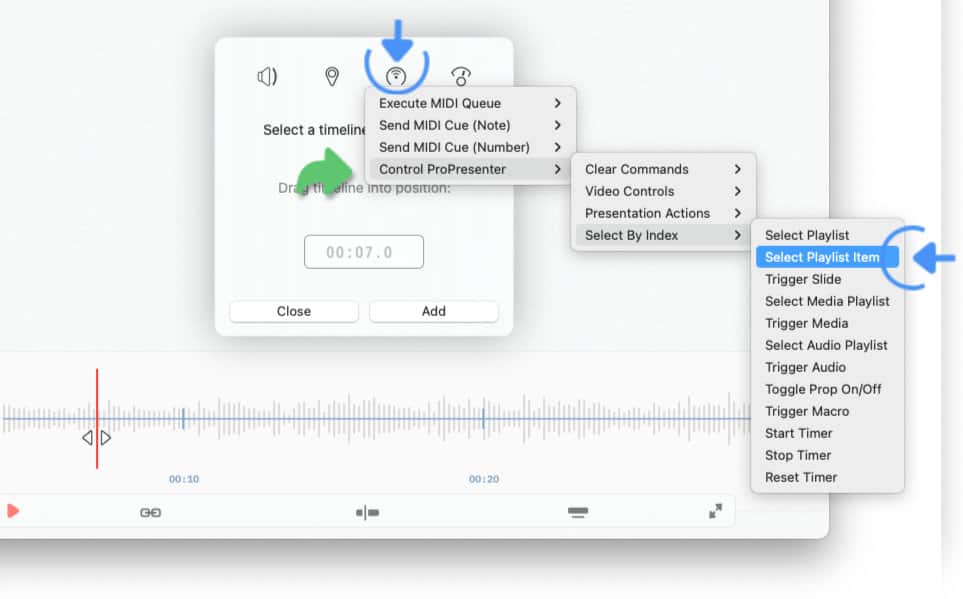
Task: Choose Trigger Slide menu item
Action: 827,280
